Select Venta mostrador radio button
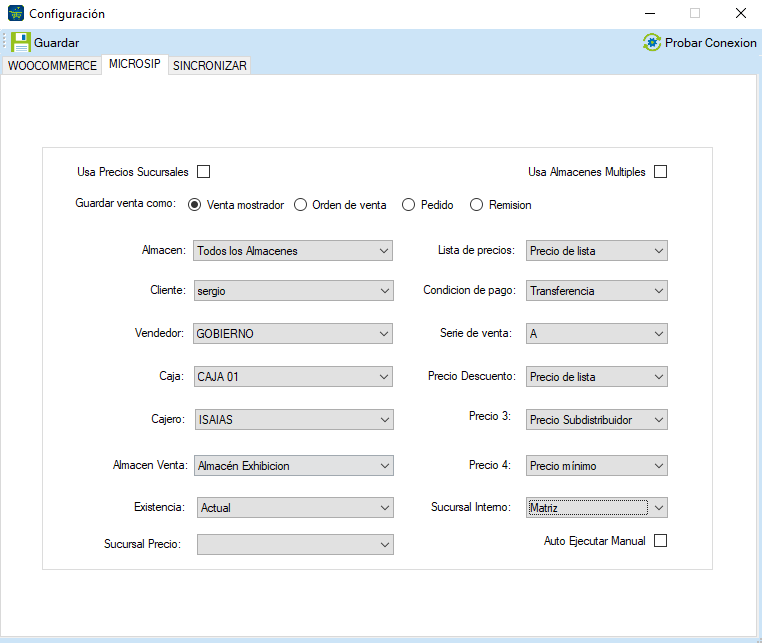This screenshot has height=643, width=762. 194,205
